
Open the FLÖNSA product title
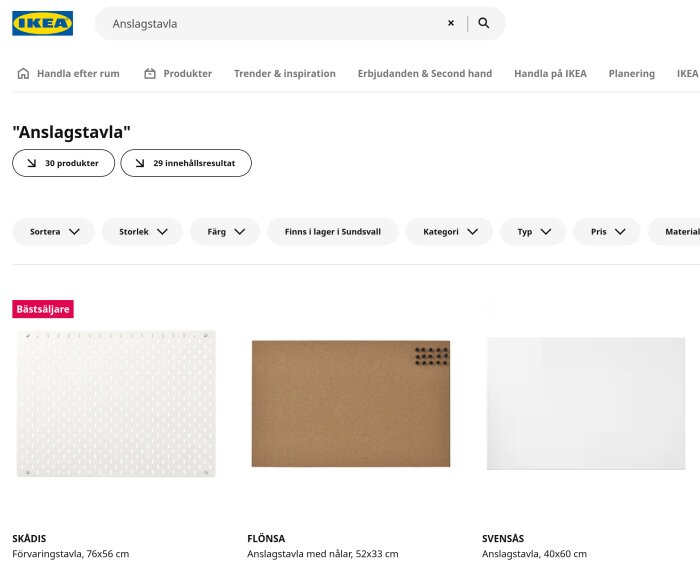pyautogui.click(x=266, y=539)
